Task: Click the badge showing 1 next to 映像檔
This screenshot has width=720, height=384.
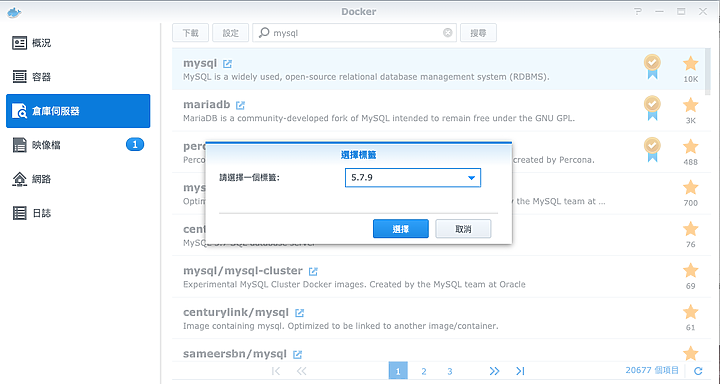Action: [135, 145]
